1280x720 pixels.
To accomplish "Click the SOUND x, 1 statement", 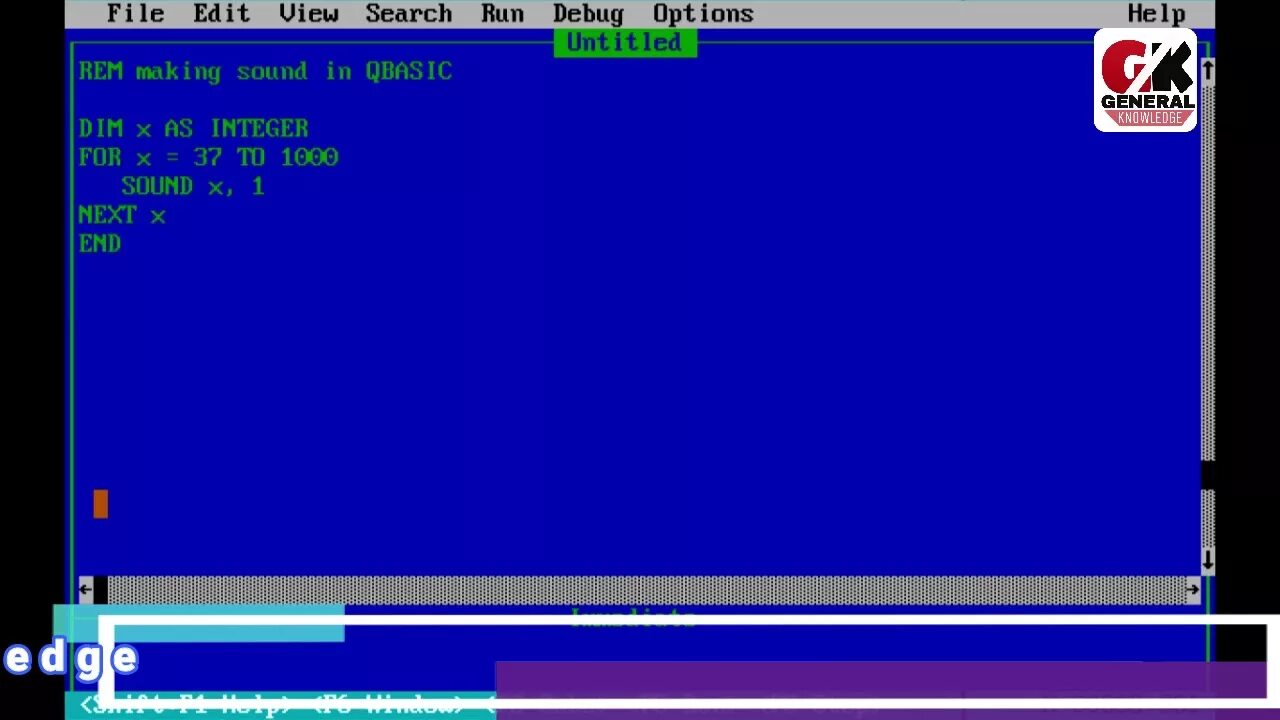I will click(x=193, y=187).
